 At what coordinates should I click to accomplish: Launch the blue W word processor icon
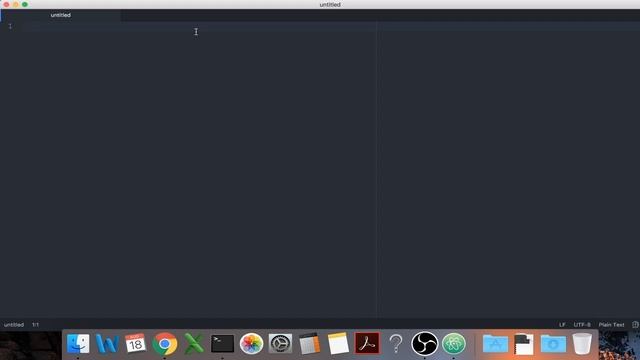pos(107,344)
